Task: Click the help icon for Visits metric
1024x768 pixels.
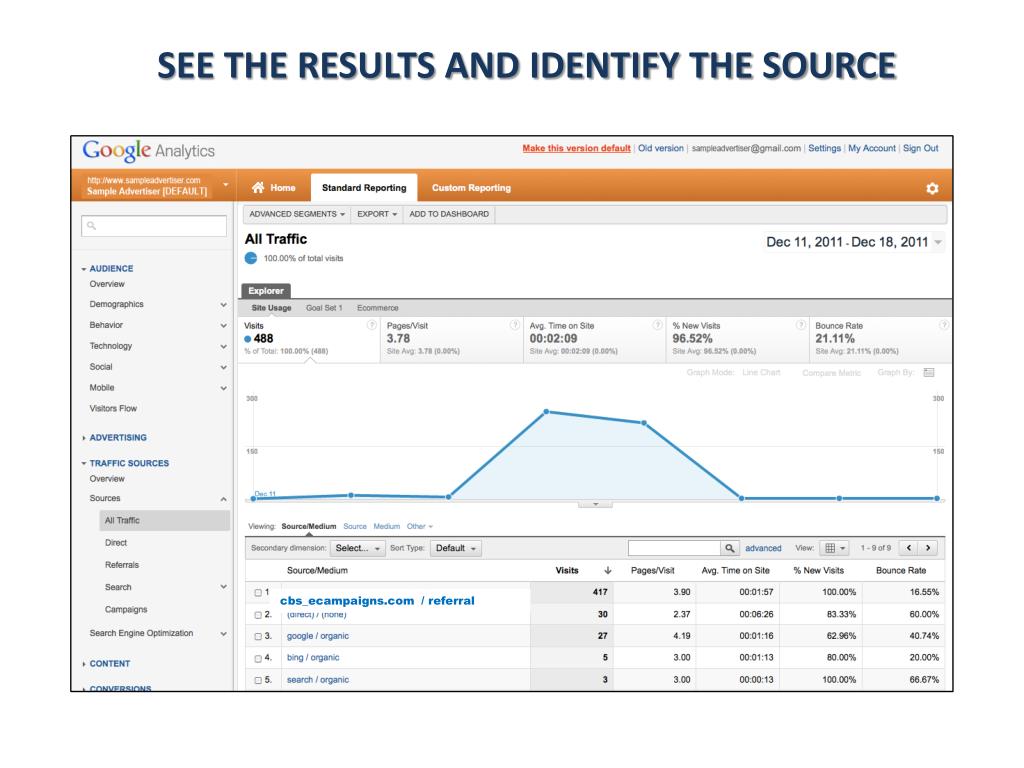Action: [x=372, y=325]
